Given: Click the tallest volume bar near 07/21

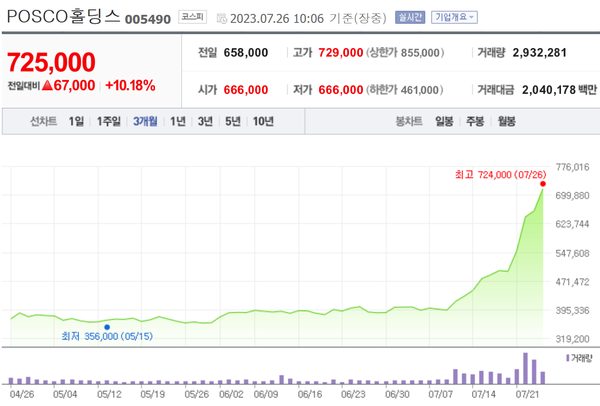Looking at the screenshot, I should pyautogui.click(x=525, y=367).
